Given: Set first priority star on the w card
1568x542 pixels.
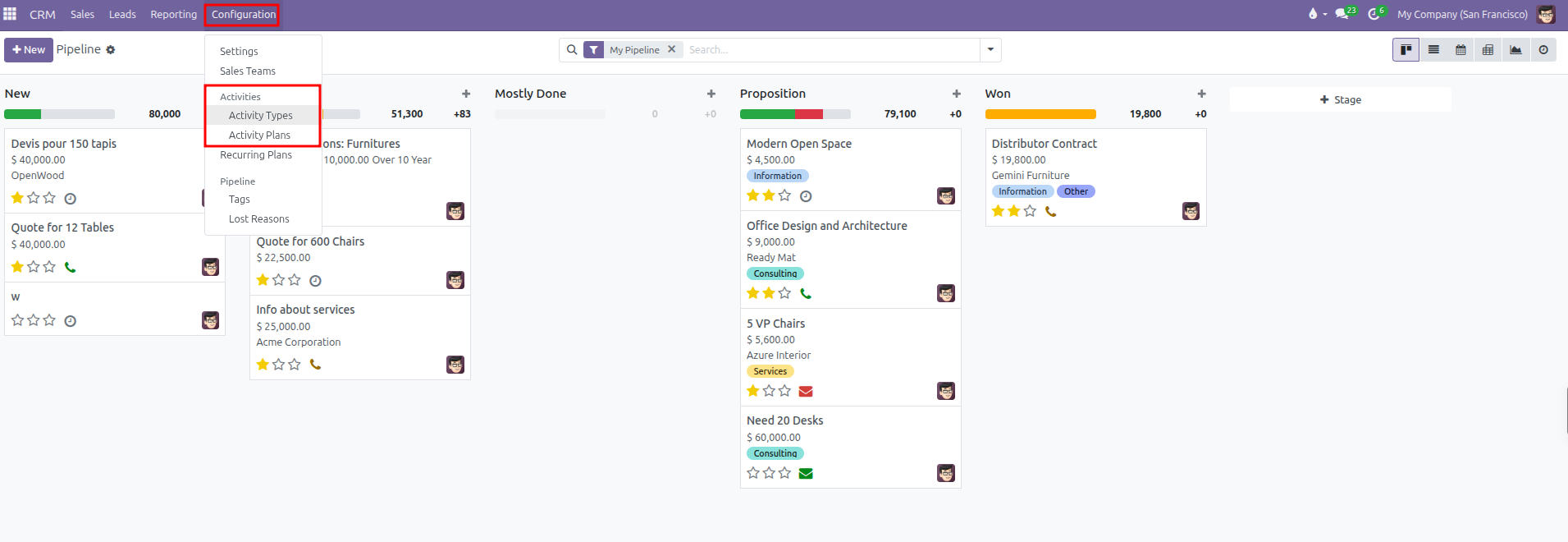Looking at the screenshot, I should click(x=17, y=320).
